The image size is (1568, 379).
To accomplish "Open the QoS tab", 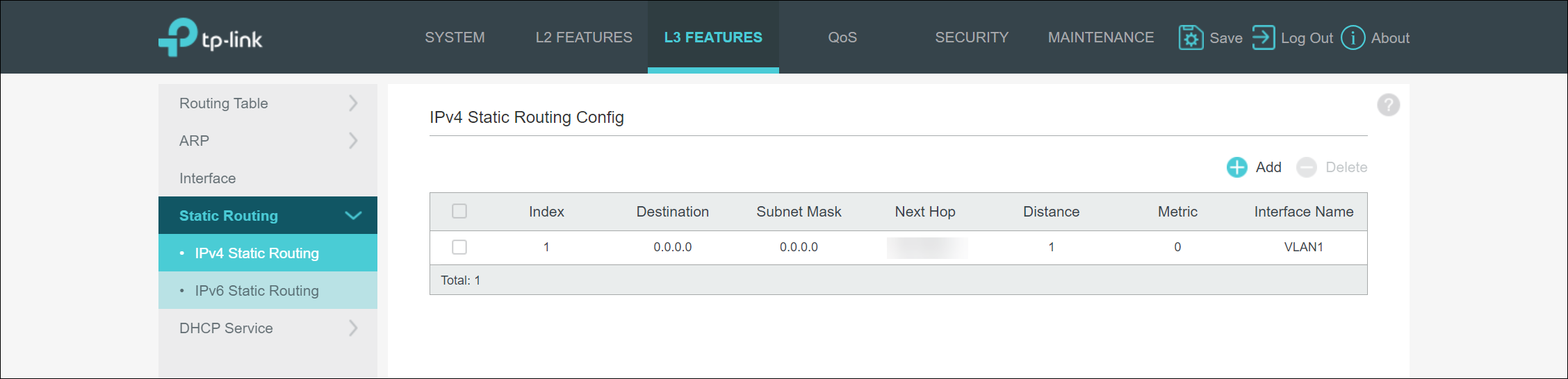I will tap(842, 37).
